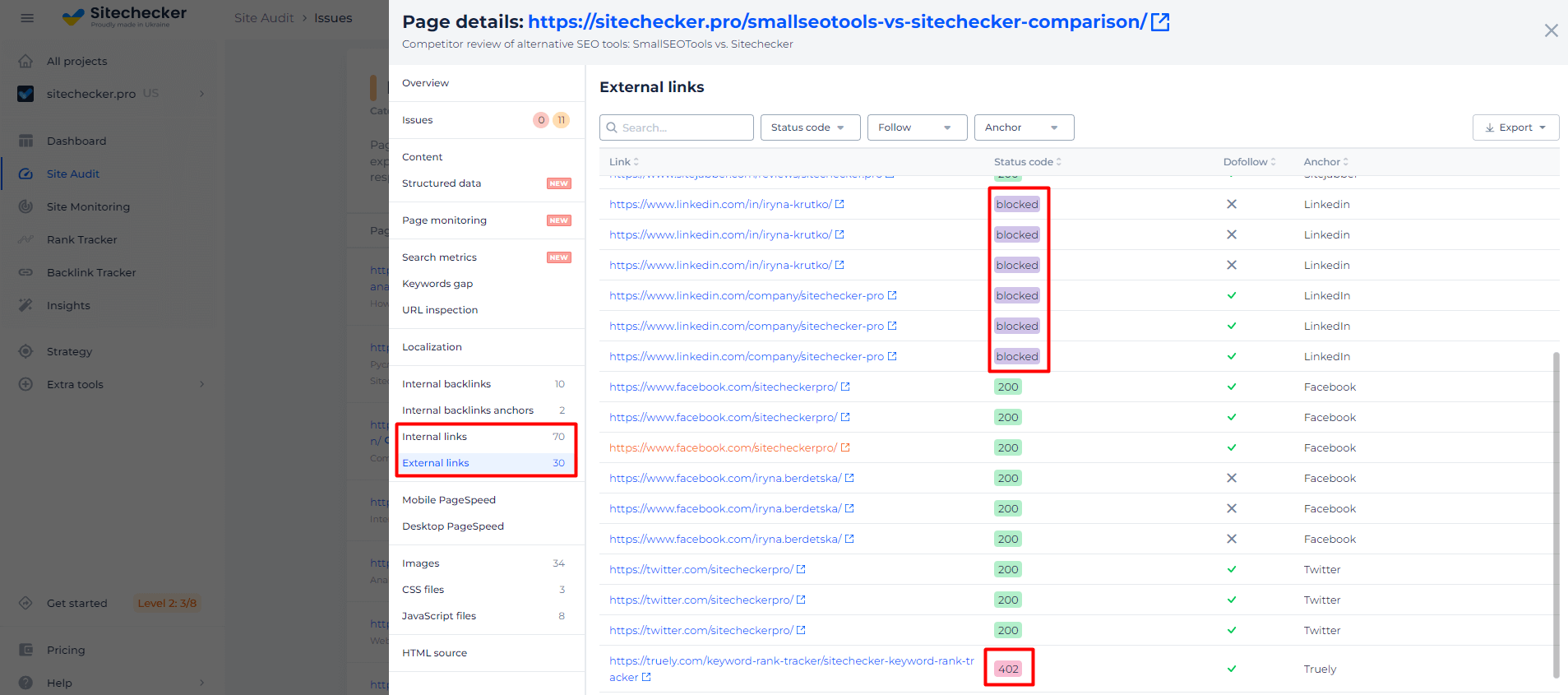Click the Extra tools plus icon
The image size is (1568, 695).
[26, 384]
